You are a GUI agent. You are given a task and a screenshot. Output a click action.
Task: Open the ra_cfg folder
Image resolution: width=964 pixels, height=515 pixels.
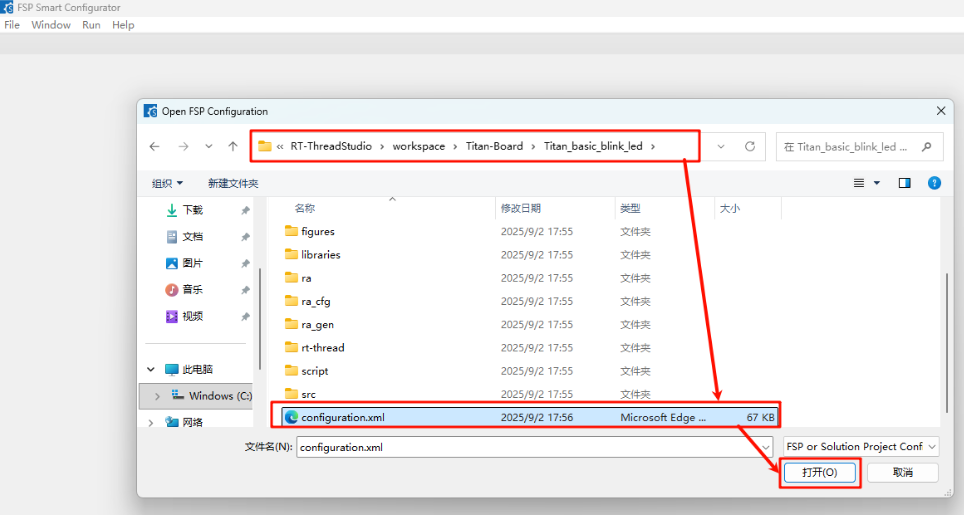pos(318,301)
